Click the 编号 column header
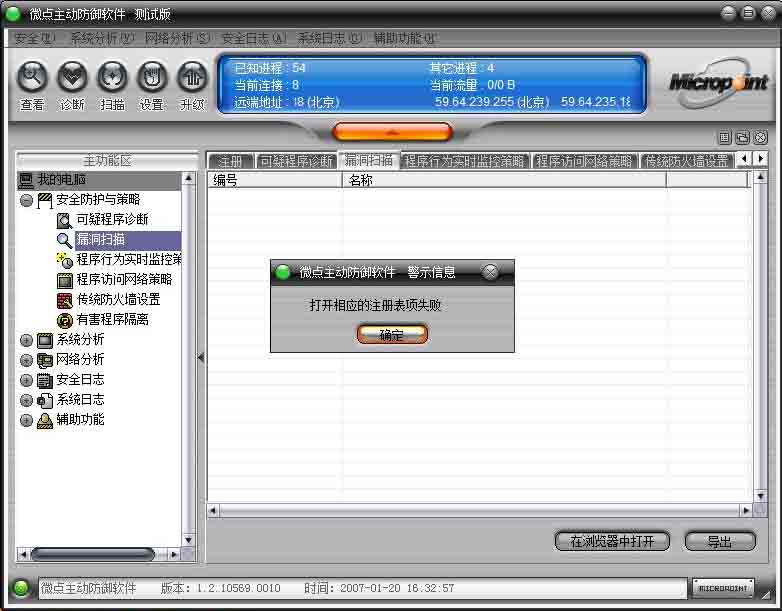Screen dimensions: 782x611 (x=275, y=180)
